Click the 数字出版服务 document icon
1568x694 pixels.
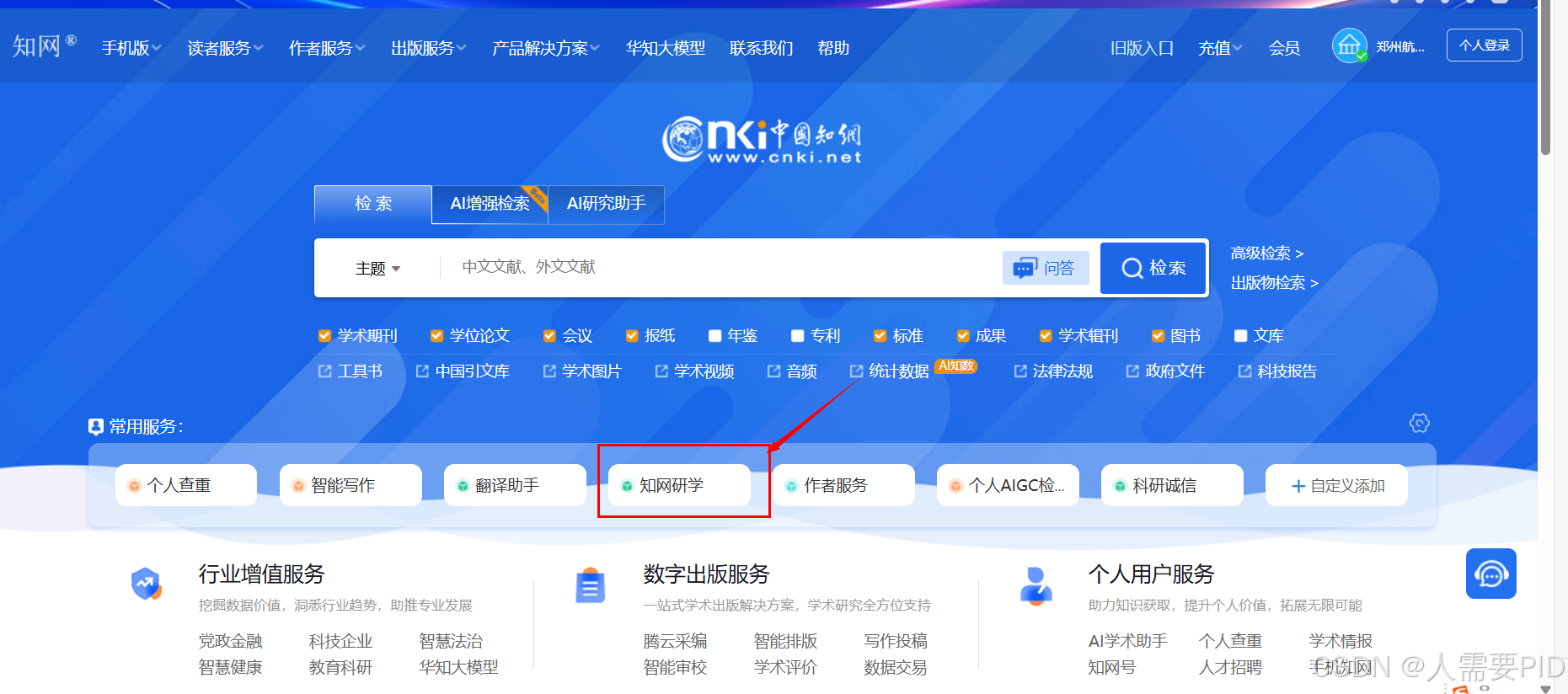pyautogui.click(x=590, y=585)
